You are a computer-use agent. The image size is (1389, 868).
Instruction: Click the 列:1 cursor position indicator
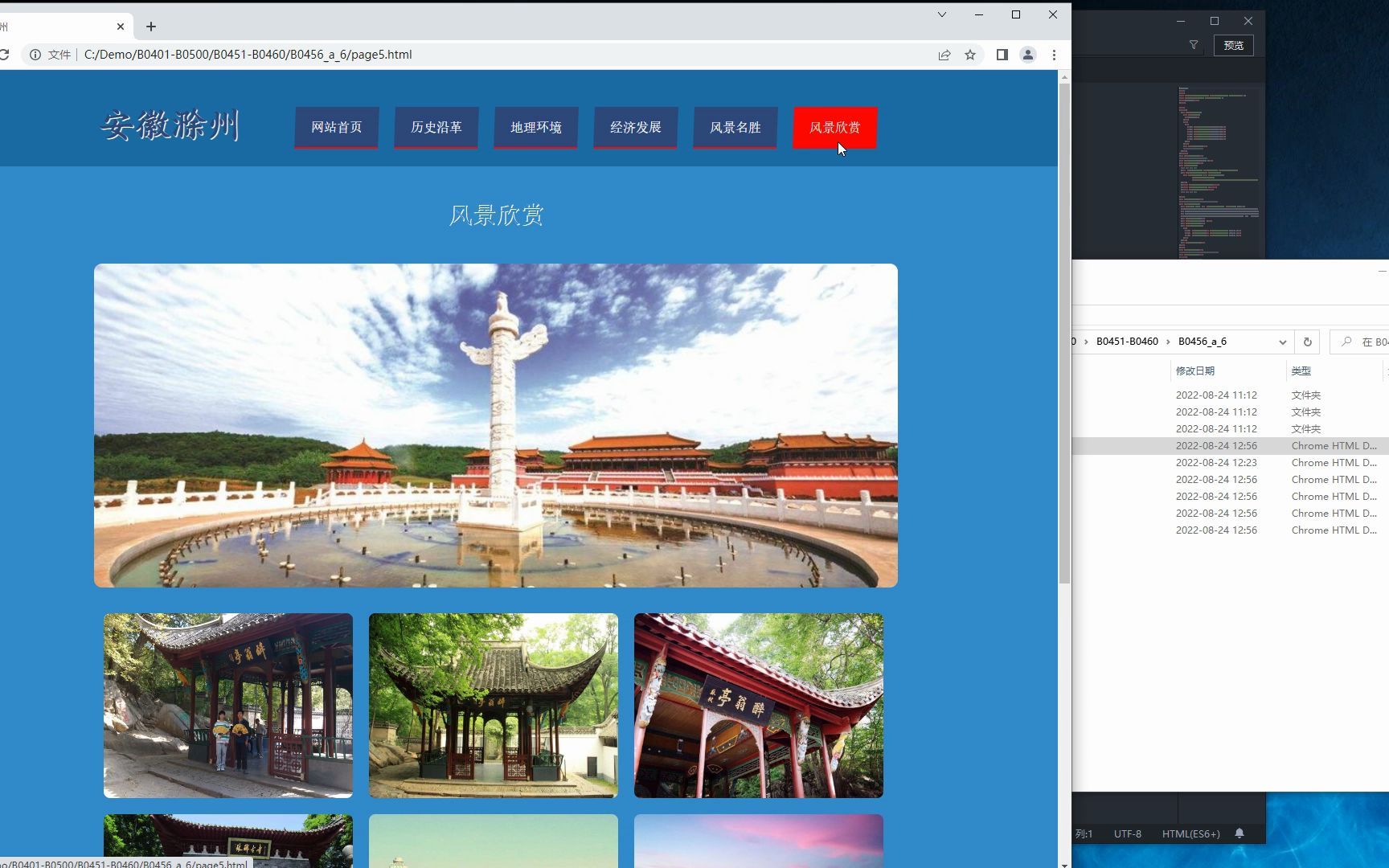(x=1084, y=834)
